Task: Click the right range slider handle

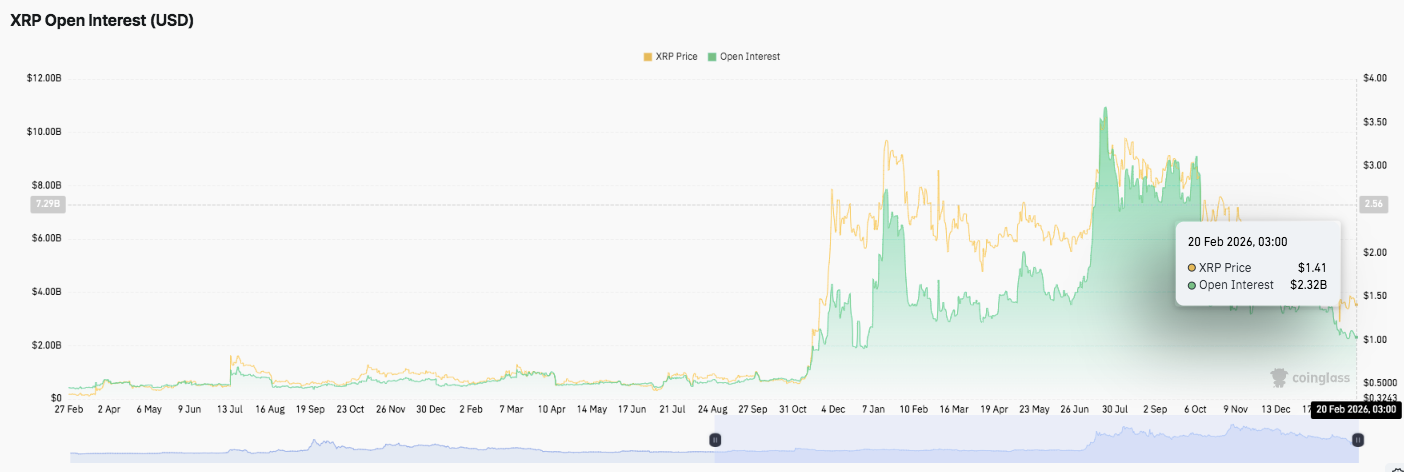Action: coord(1357,440)
